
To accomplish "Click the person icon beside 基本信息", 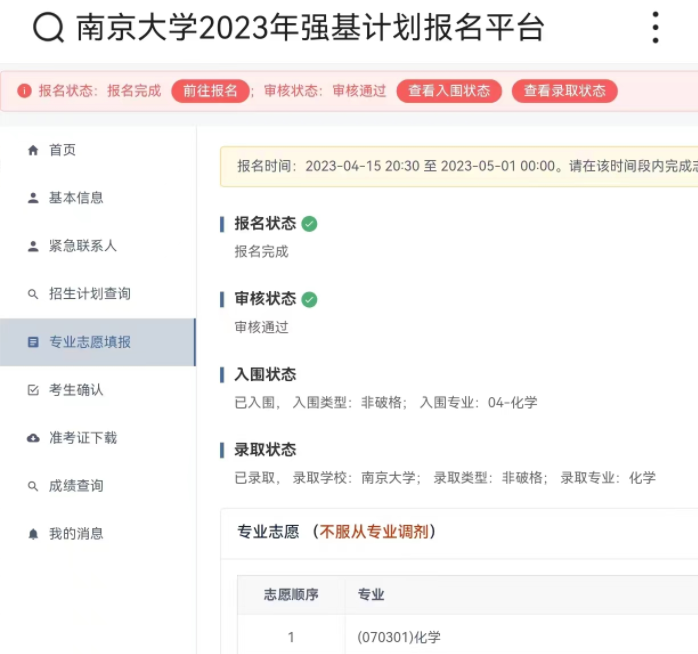I will click(x=33, y=198).
